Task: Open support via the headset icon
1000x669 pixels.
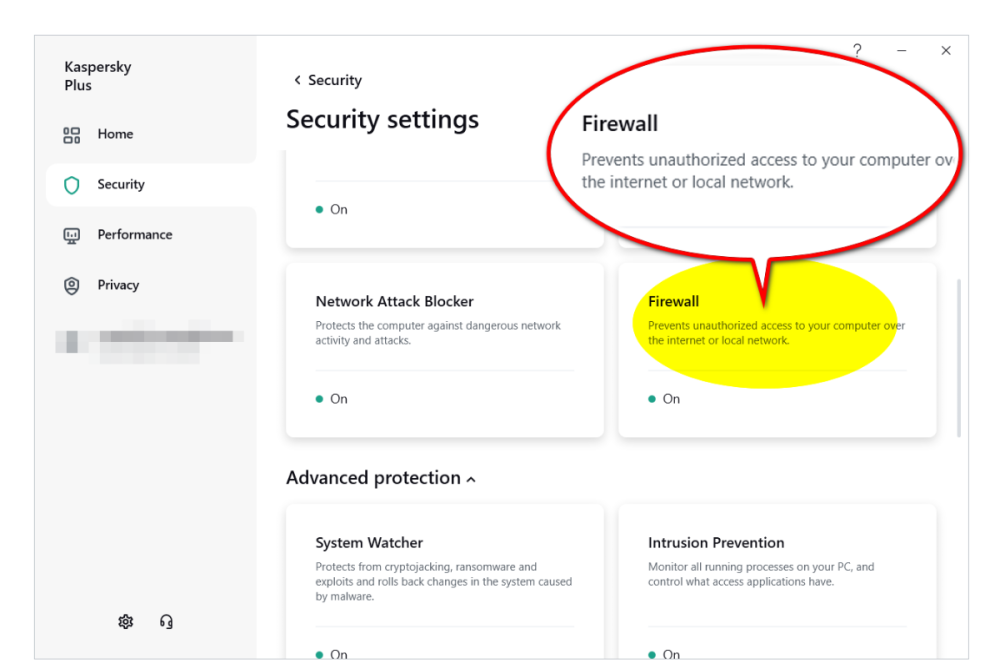Action: (x=167, y=622)
